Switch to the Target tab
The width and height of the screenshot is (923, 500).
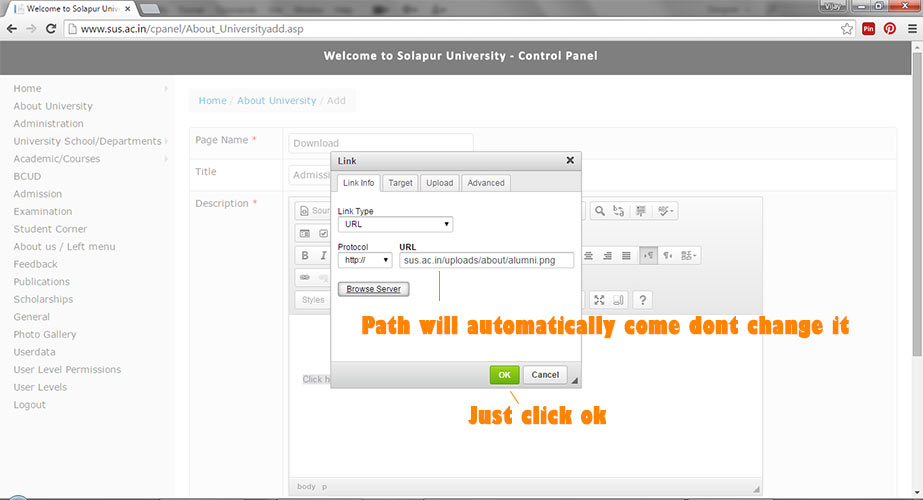(x=400, y=183)
